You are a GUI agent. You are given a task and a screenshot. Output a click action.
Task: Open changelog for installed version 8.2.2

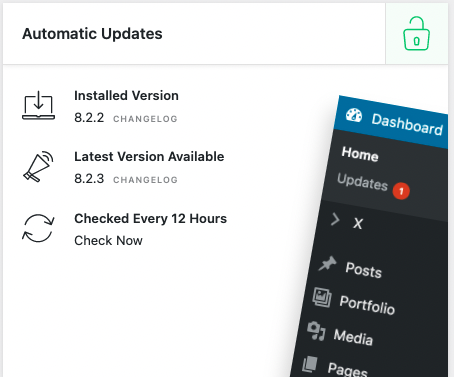tap(145, 119)
